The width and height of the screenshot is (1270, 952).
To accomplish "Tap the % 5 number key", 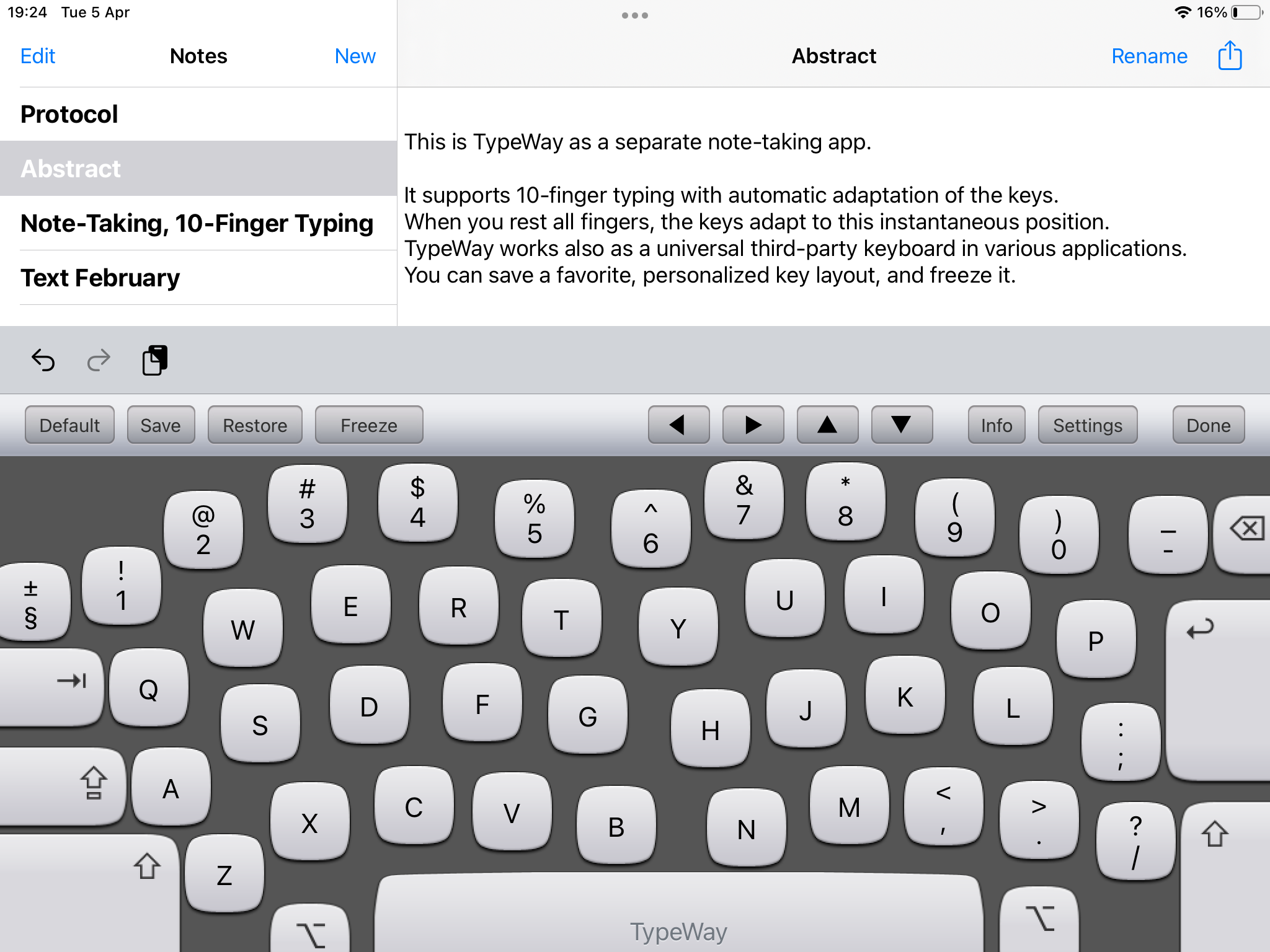I will 535,519.
